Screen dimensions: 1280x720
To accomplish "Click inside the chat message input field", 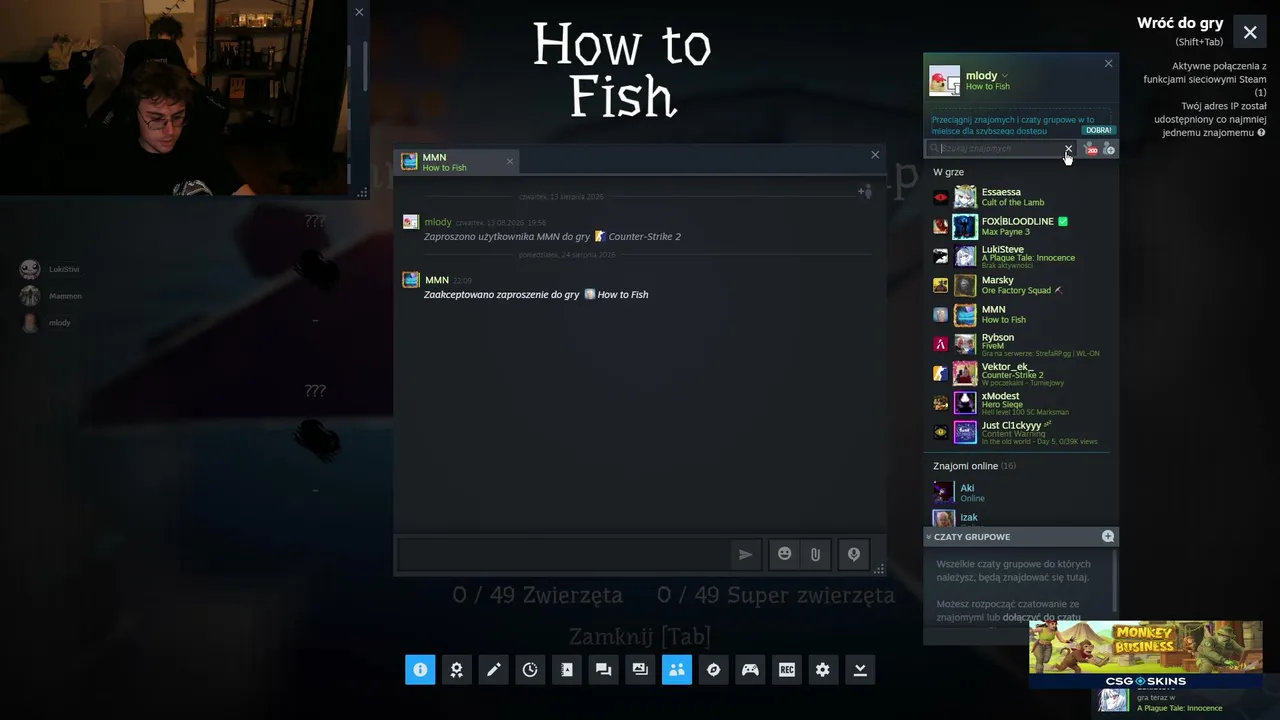I will (x=563, y=554).
